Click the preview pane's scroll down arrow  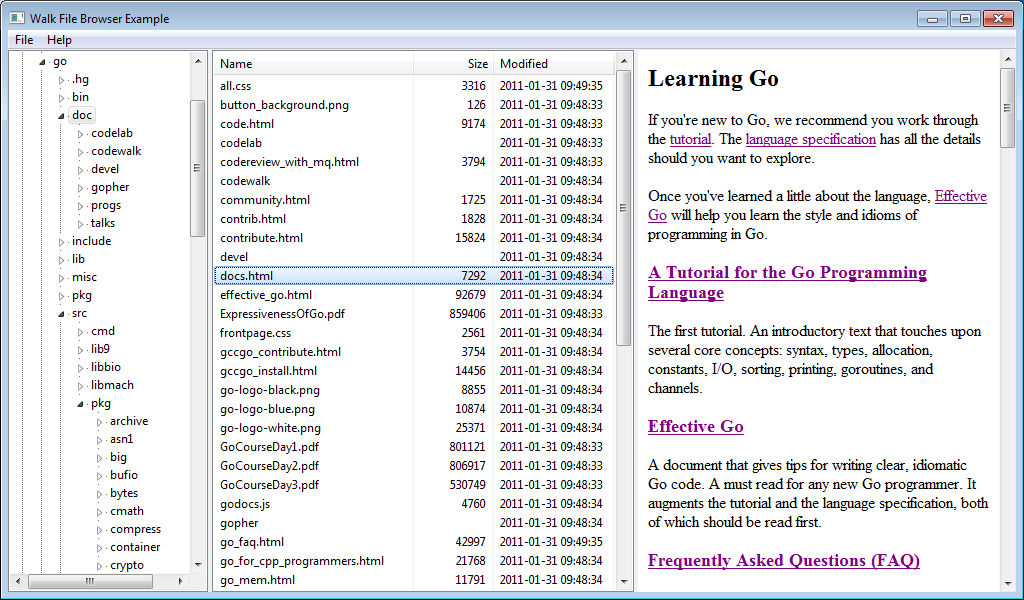click(x=1007, y=585)
